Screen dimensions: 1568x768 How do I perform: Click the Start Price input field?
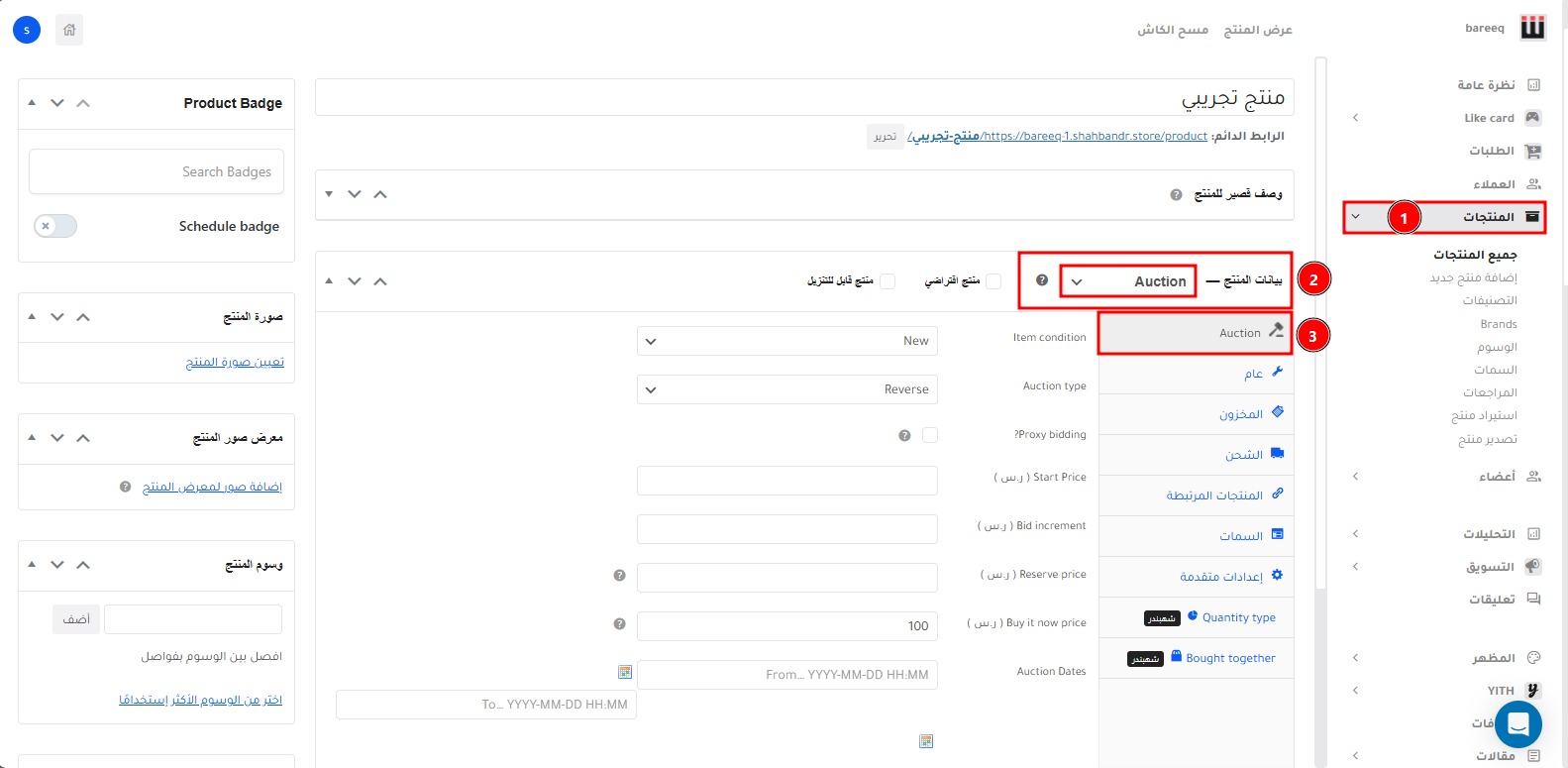[786, 481]
